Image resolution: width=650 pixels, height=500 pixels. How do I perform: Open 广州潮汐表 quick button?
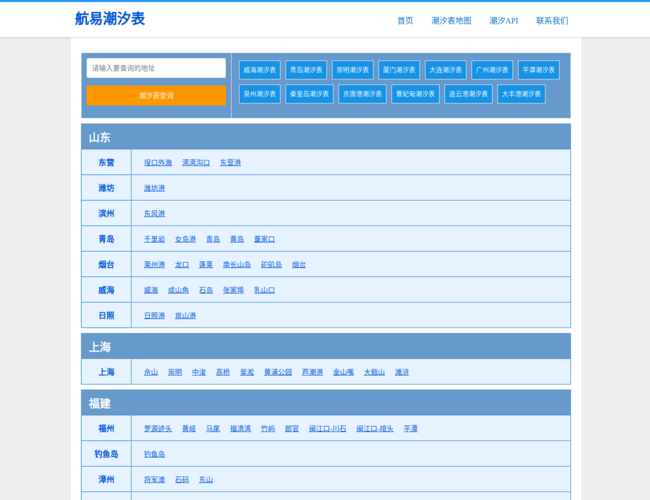(x=492, y=70)
